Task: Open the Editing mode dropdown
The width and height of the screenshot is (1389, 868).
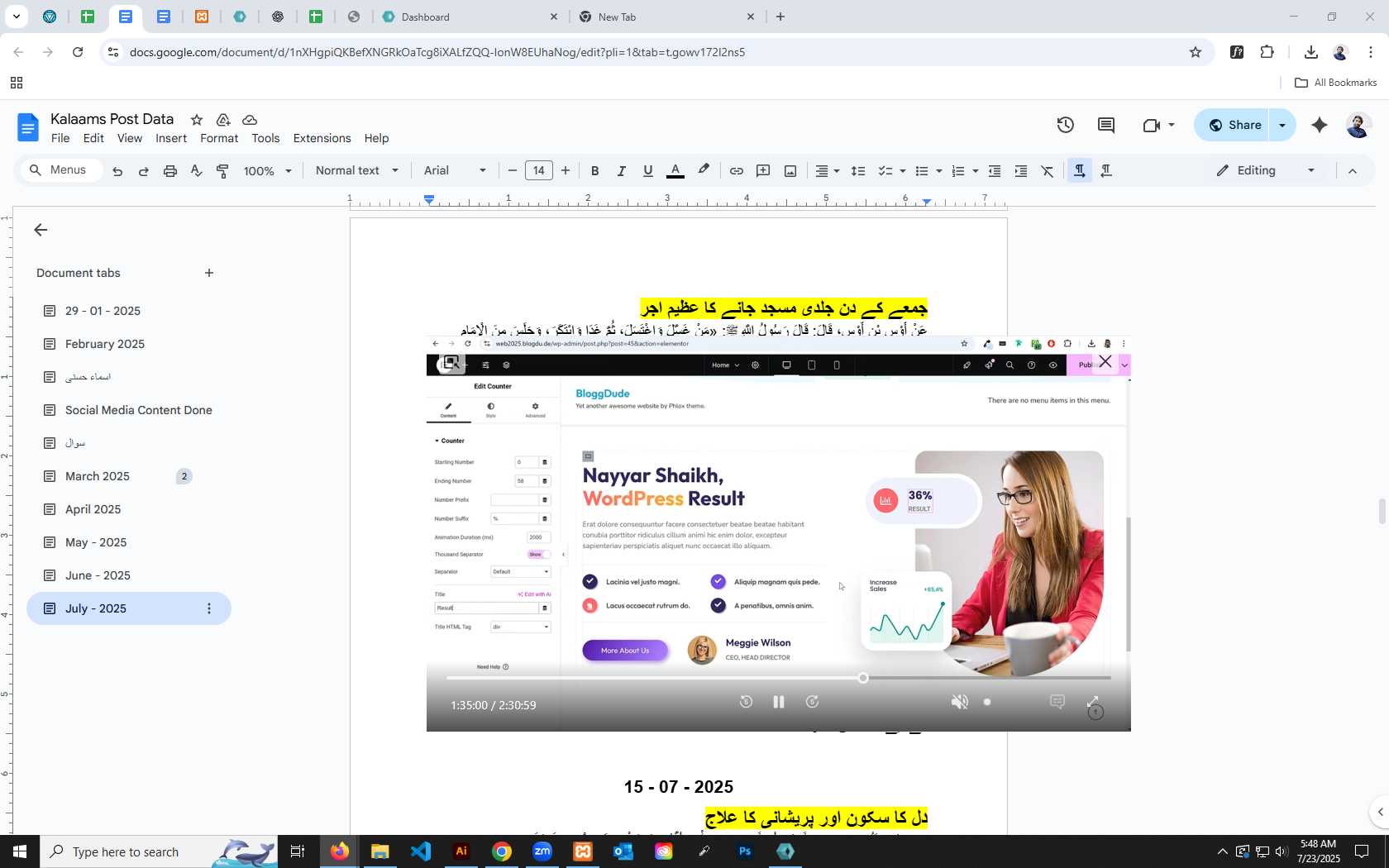Action: (x=1265, y=170)
